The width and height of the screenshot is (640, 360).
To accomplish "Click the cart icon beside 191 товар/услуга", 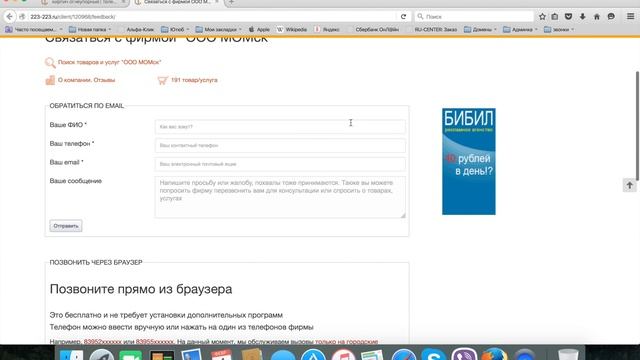I will (162, 80).
